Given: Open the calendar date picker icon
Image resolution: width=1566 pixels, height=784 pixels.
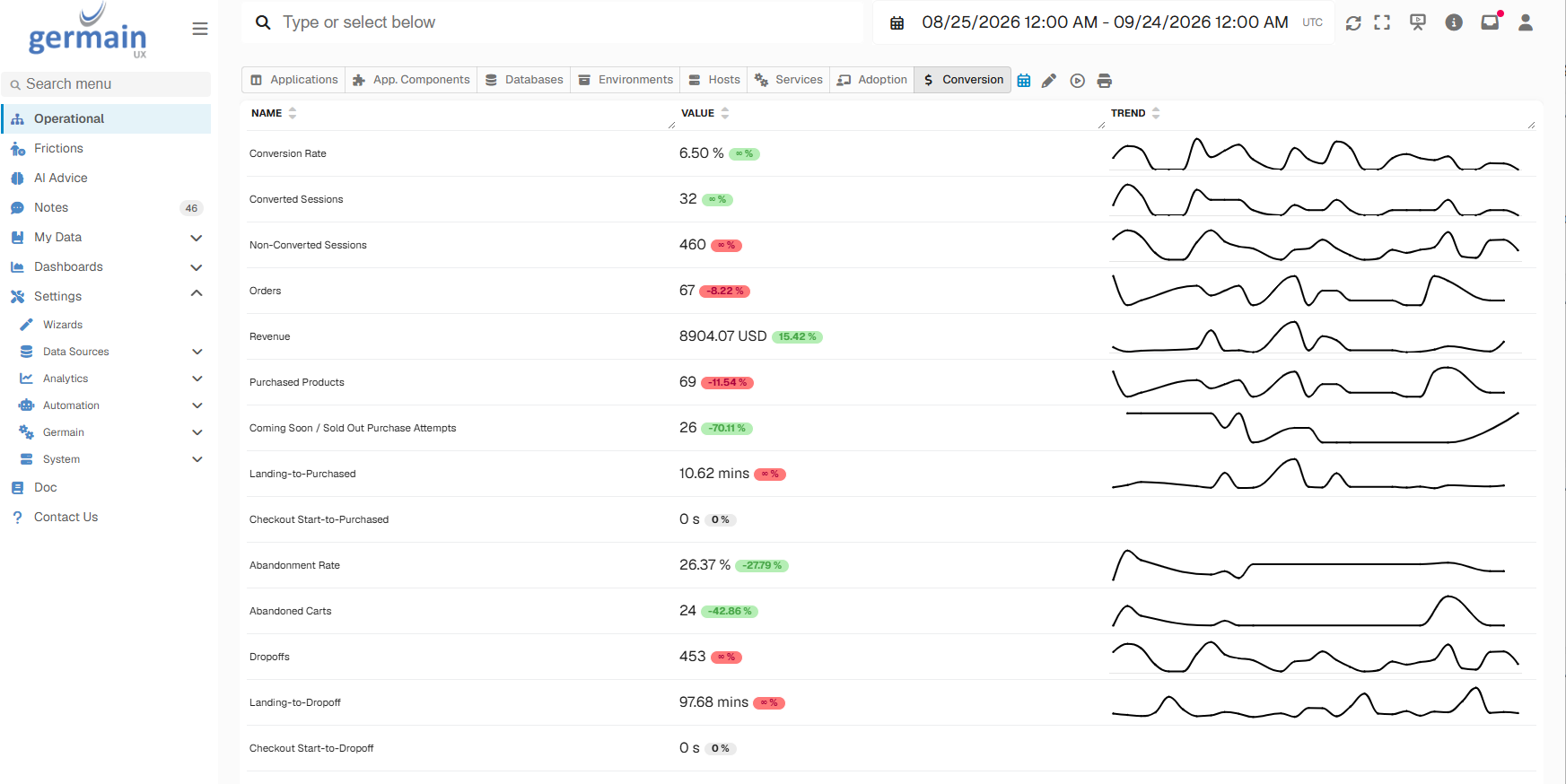Looking at the screenshot, I should (x=897, y=23).
